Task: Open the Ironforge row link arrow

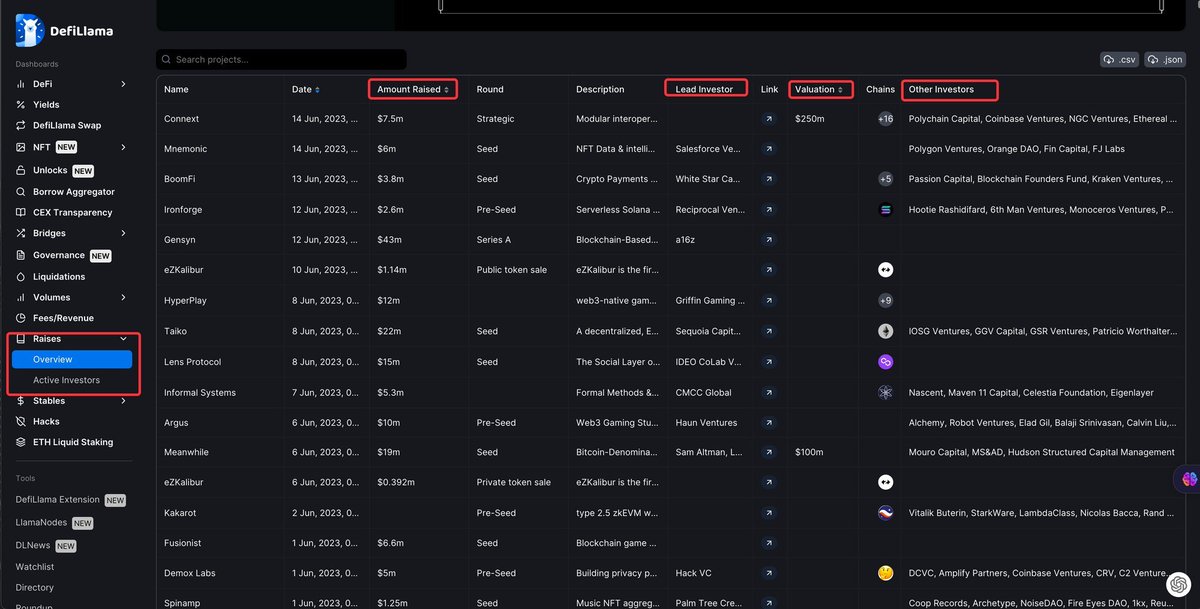Action: point(768,210)
